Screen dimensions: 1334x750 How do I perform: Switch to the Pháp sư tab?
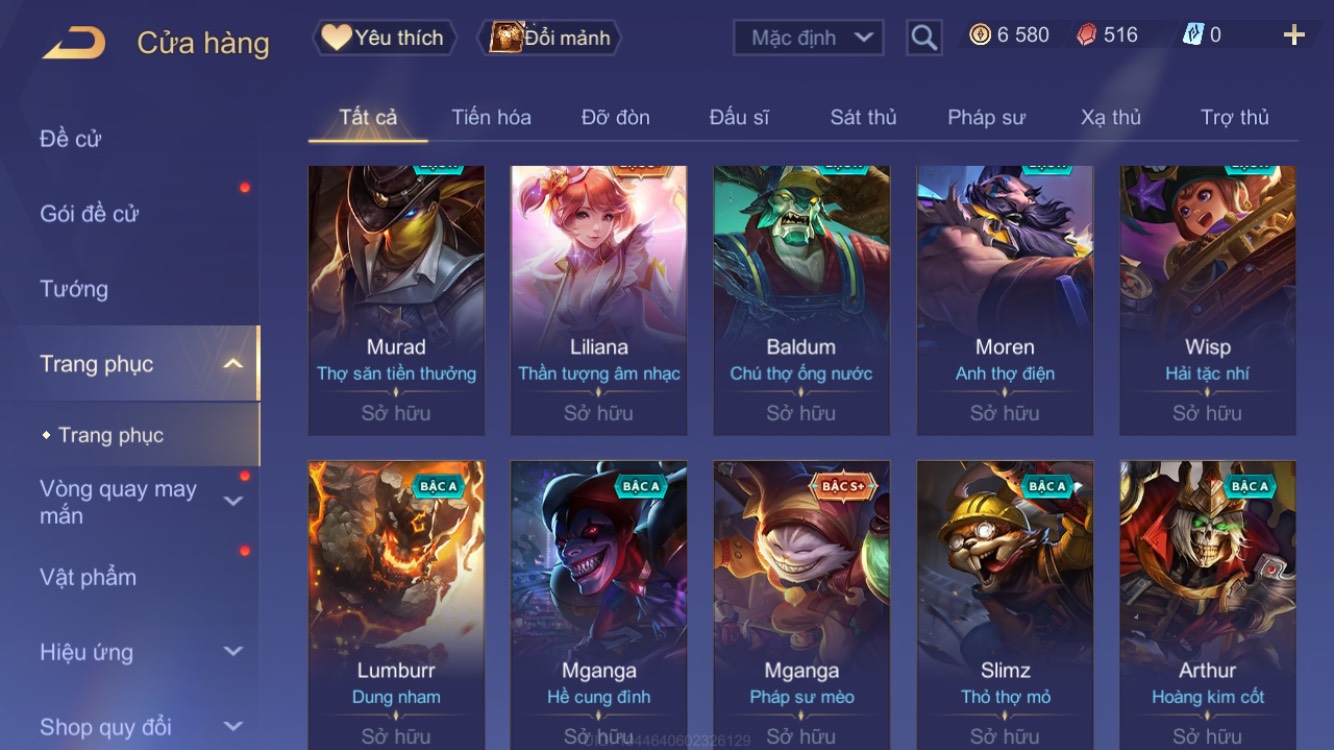986,117
